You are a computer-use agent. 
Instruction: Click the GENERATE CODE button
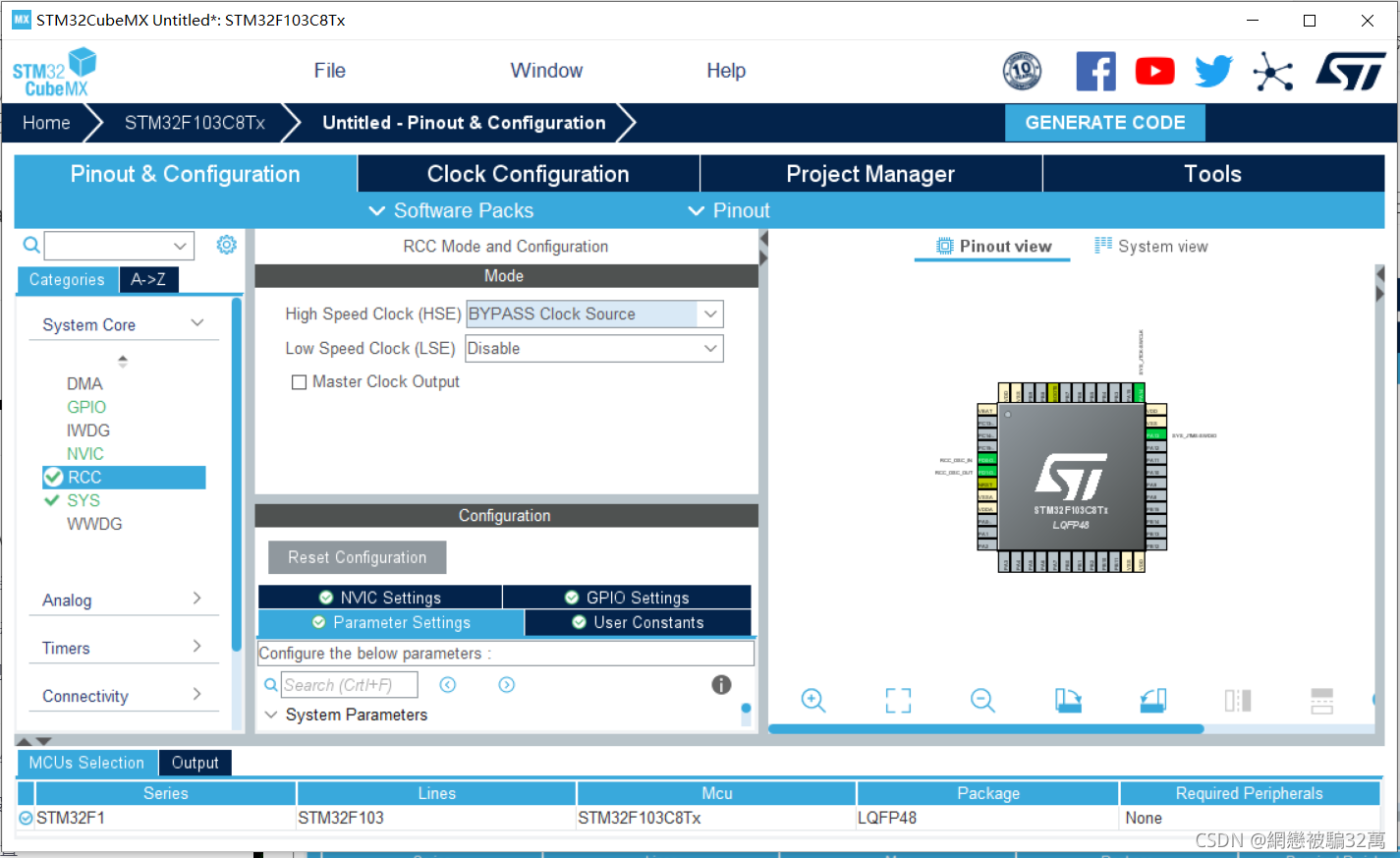1105,123
